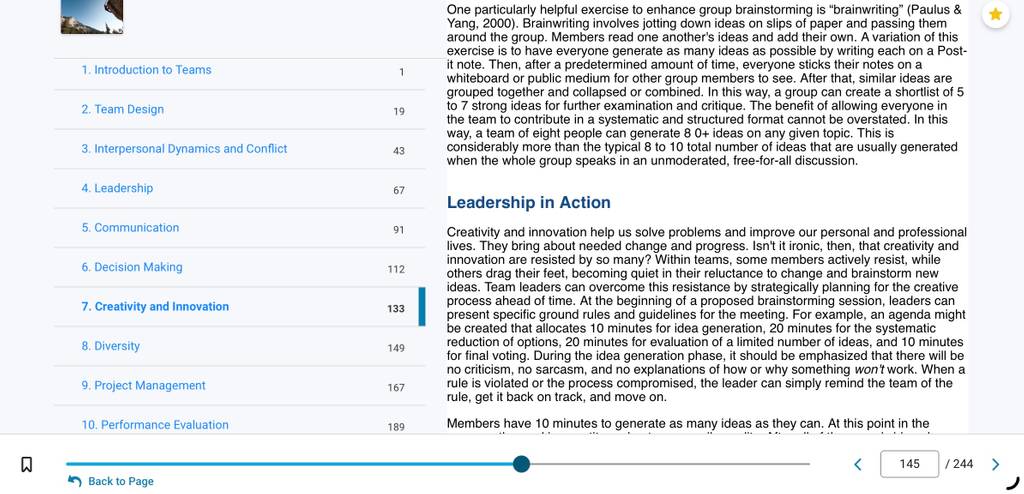Image resolution: width=1024 pixels, height=494 pixels.
Task: Open chapter 5 Communication
Action: coord(240,228)
